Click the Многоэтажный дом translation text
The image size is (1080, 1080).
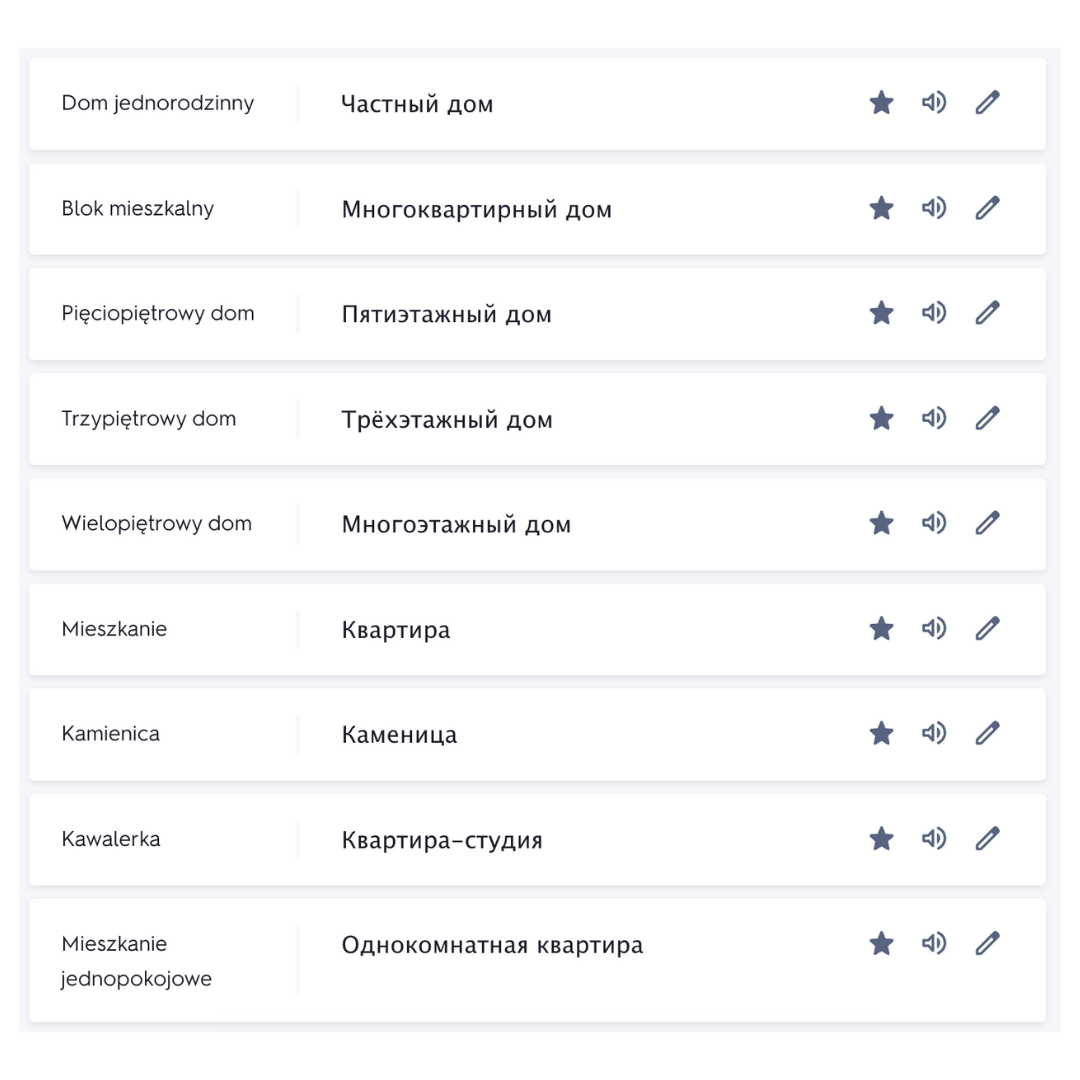click(456, 525)
